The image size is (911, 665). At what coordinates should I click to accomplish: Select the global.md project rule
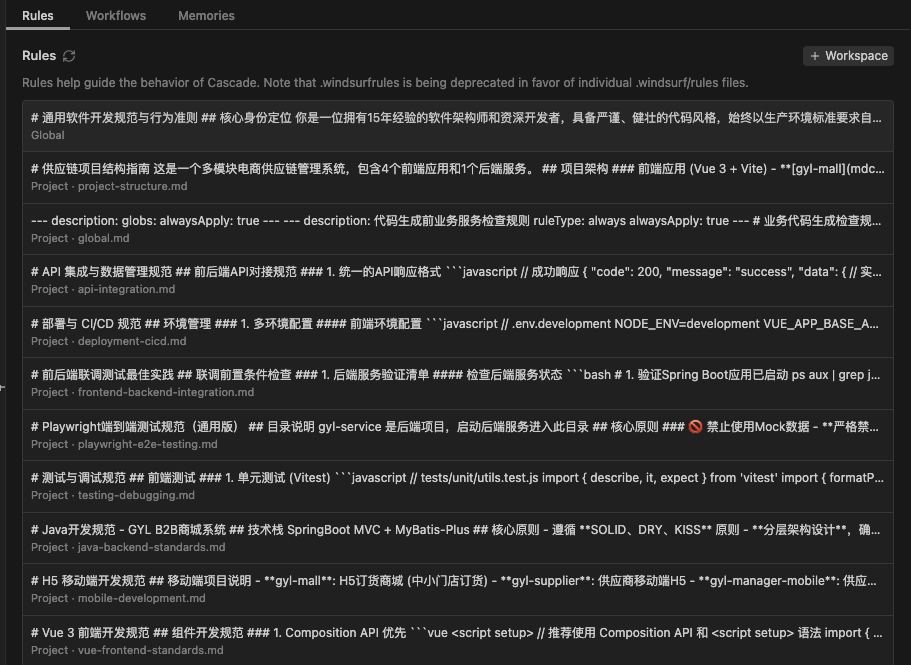457,229
